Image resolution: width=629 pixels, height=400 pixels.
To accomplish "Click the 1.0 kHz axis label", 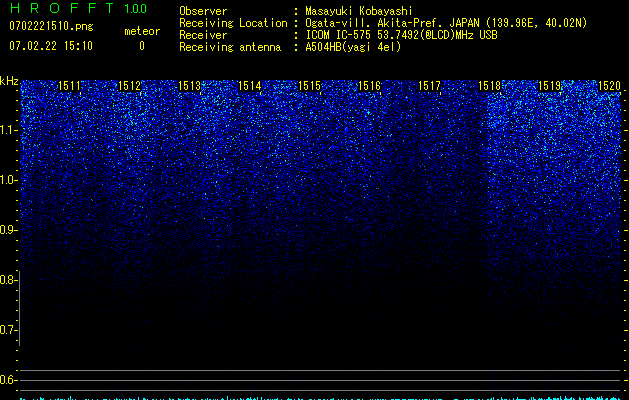I will [x=7, y=180].
